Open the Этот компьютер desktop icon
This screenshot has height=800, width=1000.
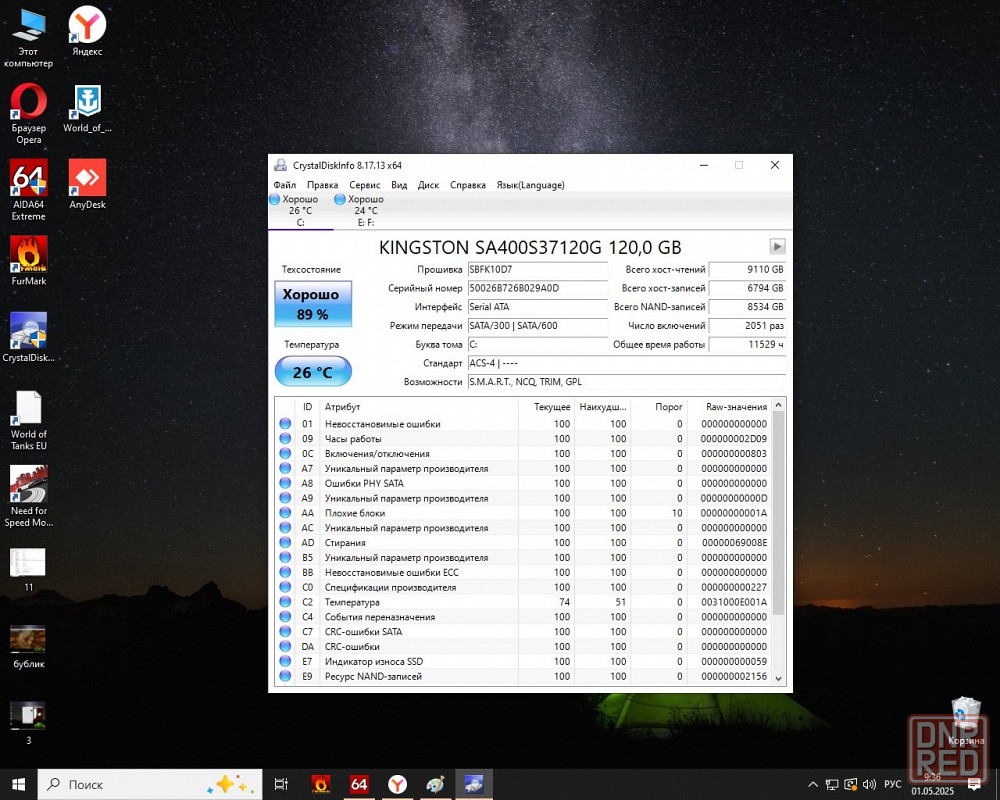(28, 37)
